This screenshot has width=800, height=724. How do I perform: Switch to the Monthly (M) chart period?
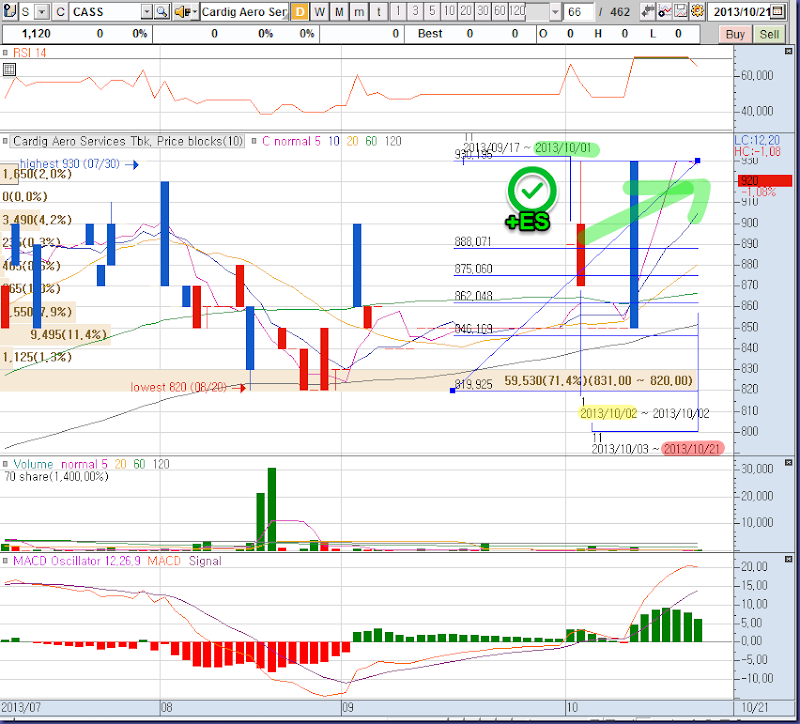click(339, 12)
